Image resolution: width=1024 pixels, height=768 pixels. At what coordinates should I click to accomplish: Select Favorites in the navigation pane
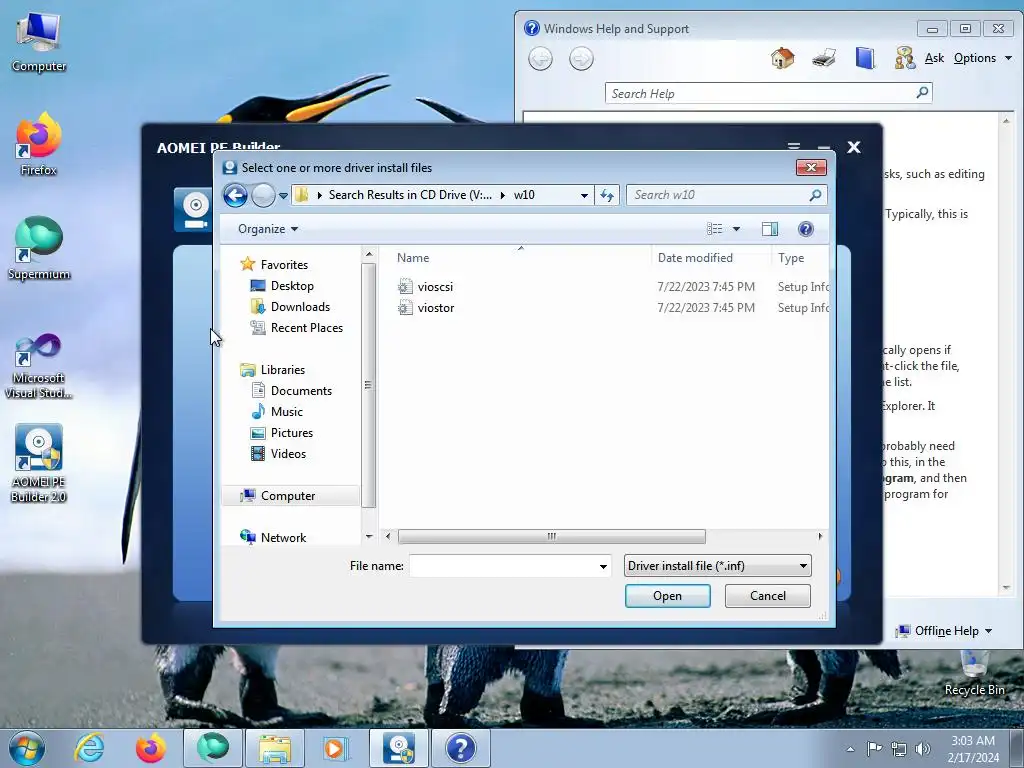(284, 264)
